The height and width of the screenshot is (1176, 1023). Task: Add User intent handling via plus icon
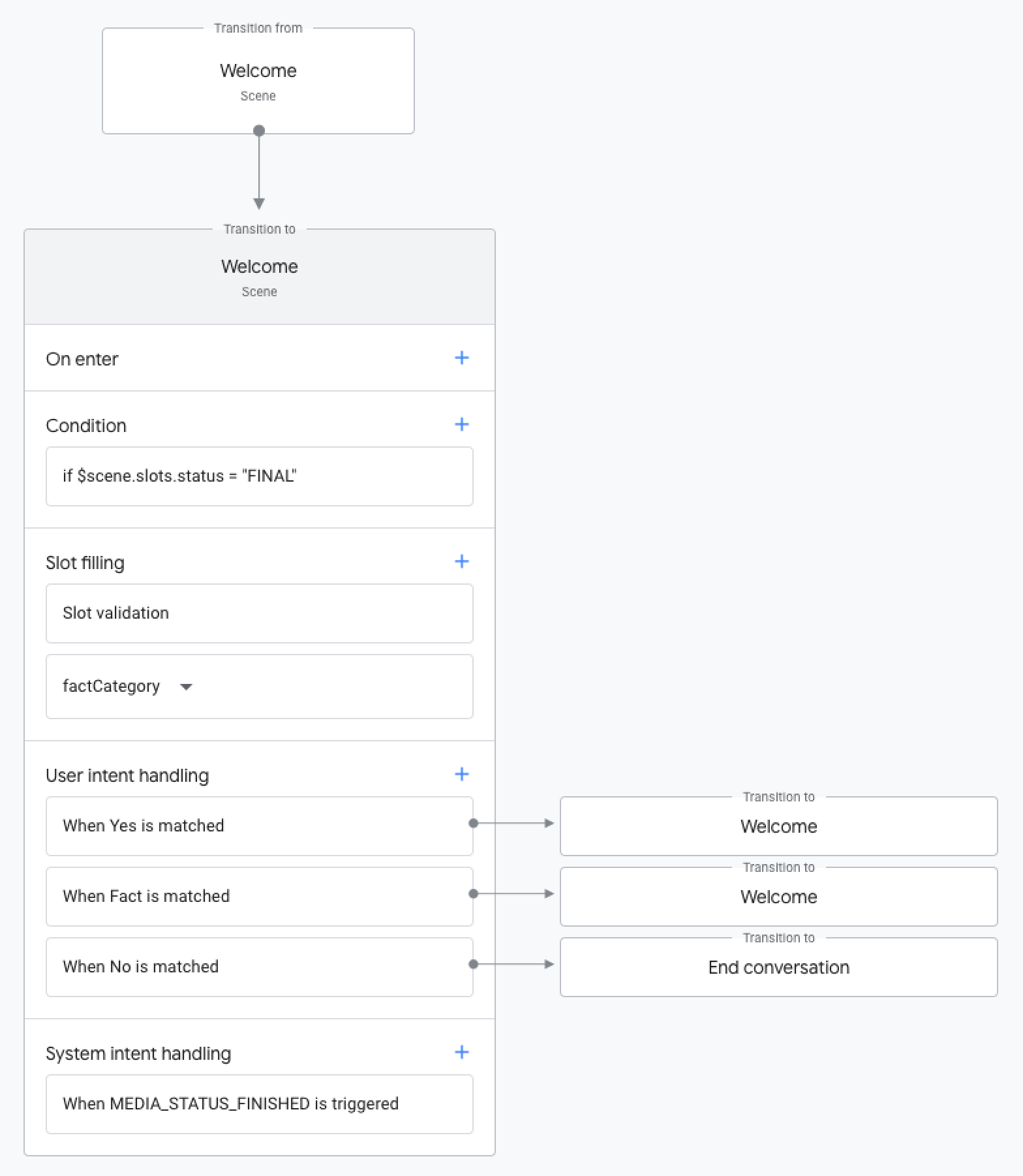461,774
